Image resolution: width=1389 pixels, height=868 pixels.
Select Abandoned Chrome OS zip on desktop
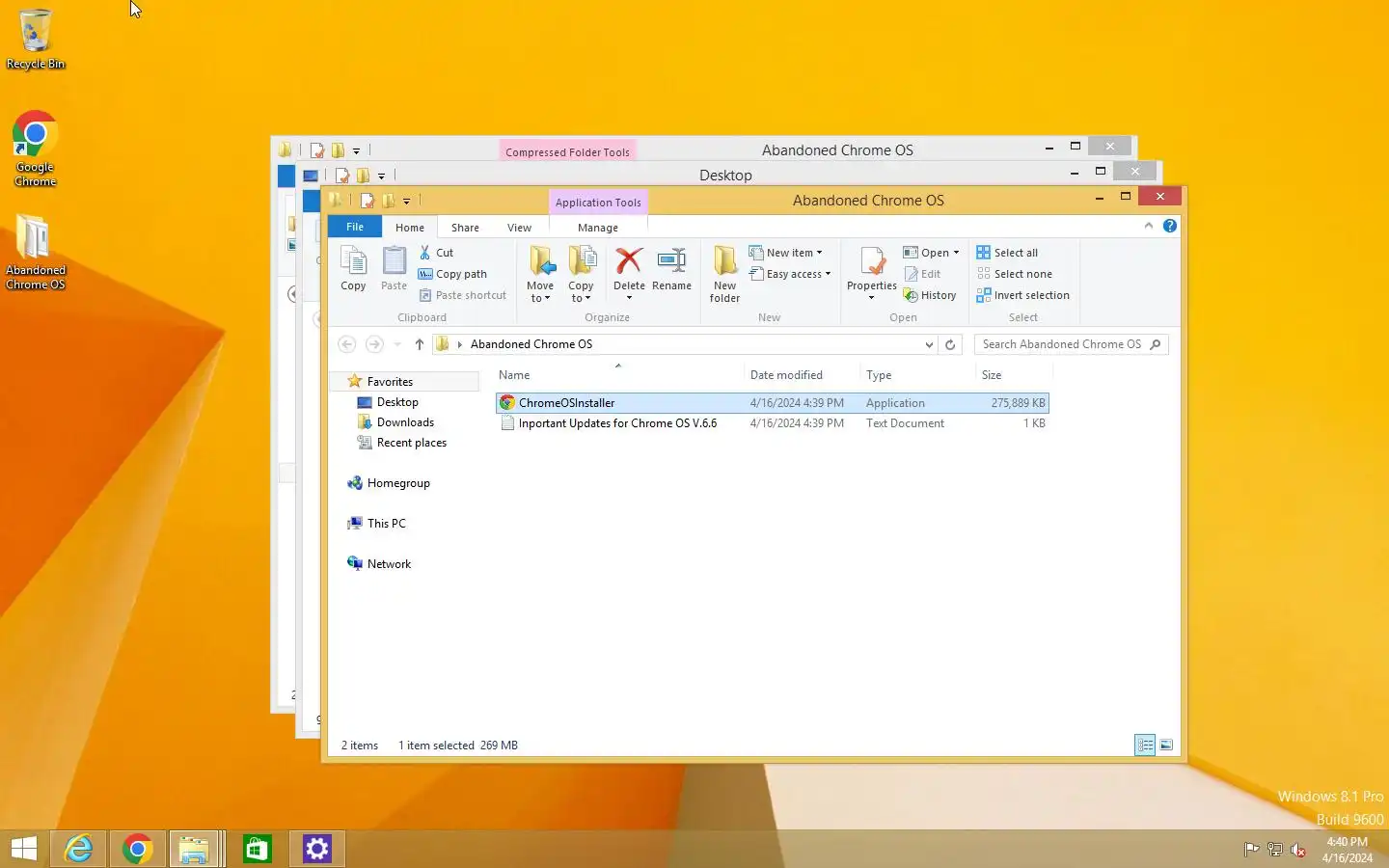click(36, 253)
